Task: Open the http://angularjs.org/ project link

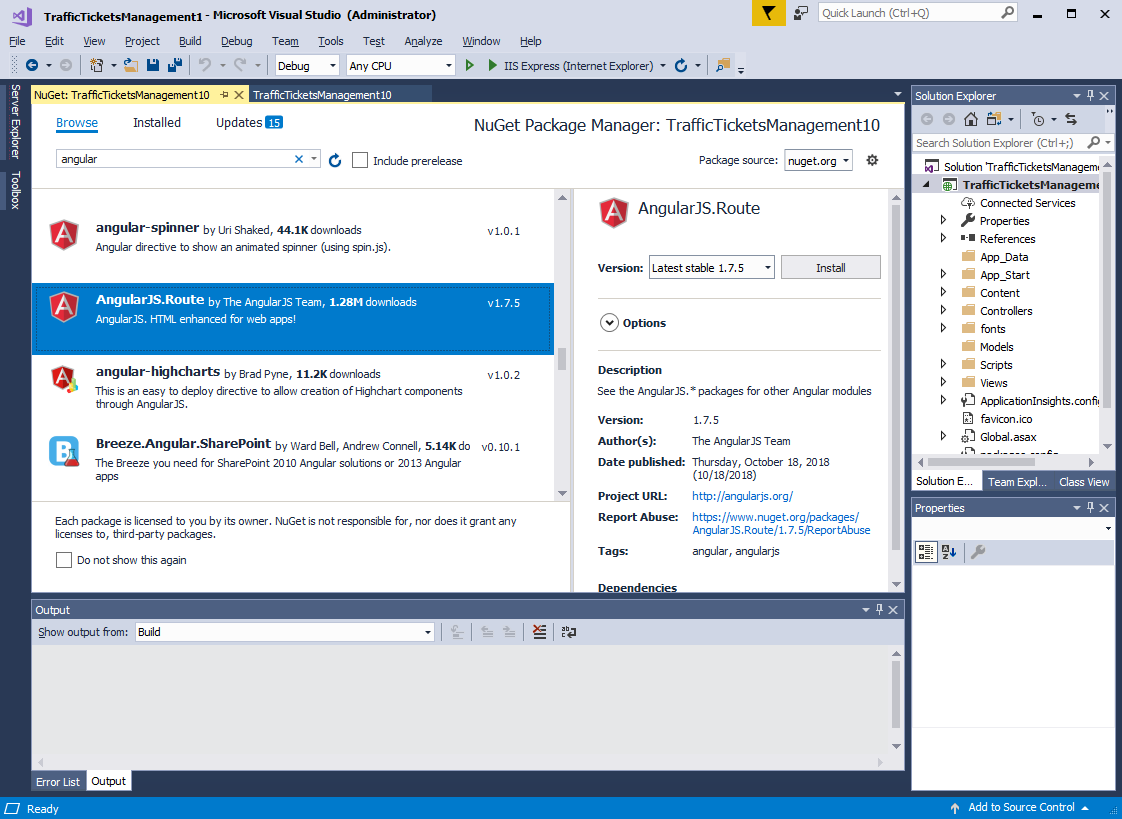Action: [x=742, y=496]
